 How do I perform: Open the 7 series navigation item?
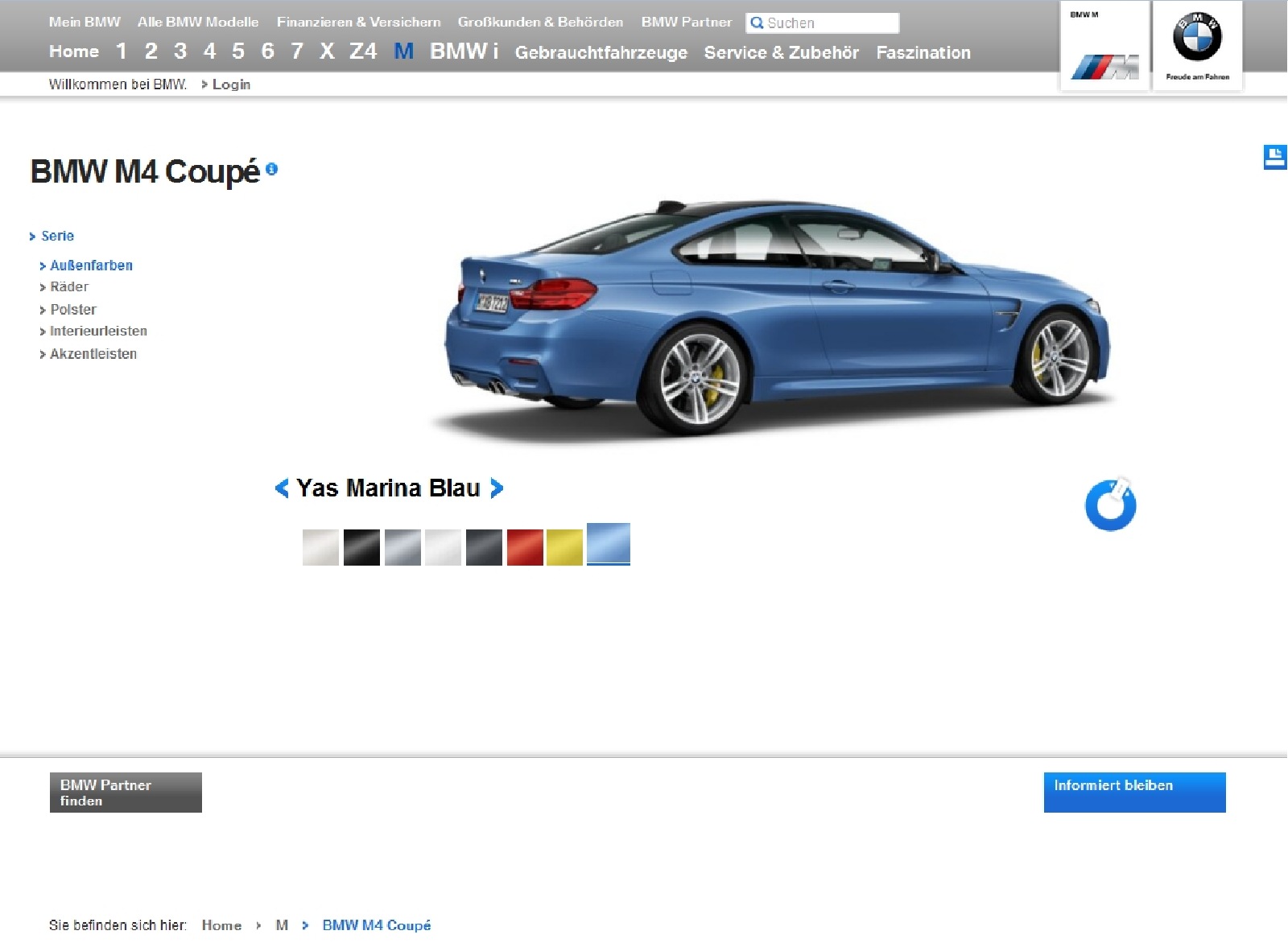click(x=297, y=51)
